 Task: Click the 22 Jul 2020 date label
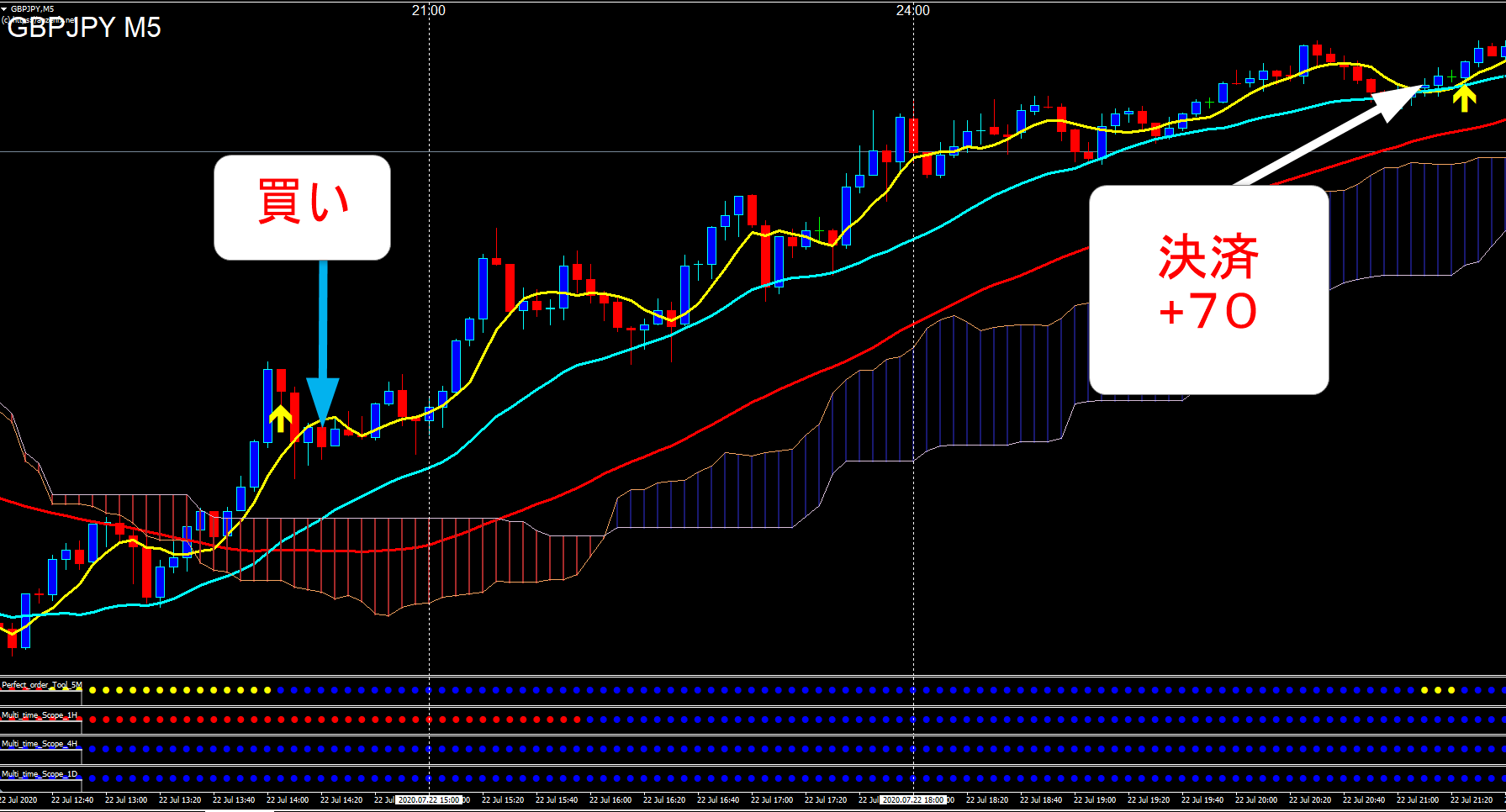[18, 800]
